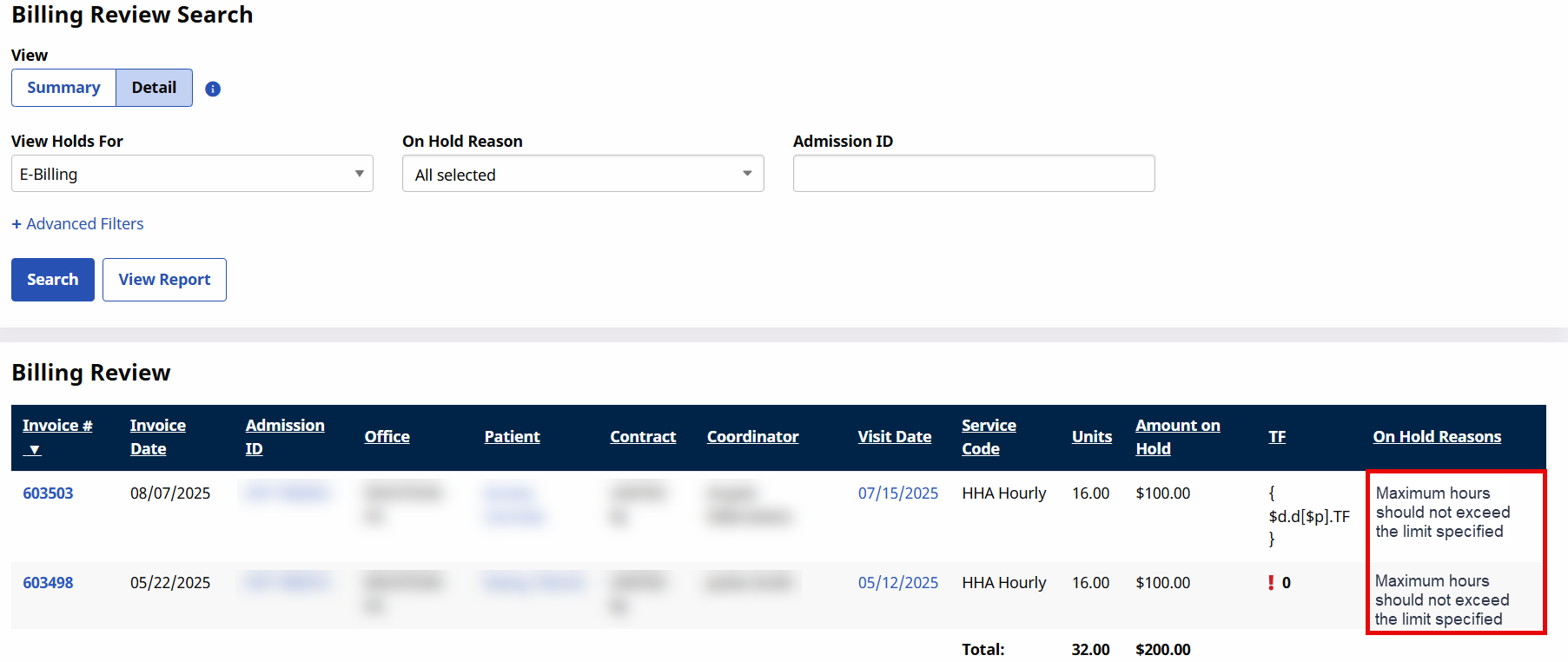This screenshot has width=1568, height=662.
Task: Sort by On Hold Reasons header
Action: pyautogui.click(x=1436, y=437)
